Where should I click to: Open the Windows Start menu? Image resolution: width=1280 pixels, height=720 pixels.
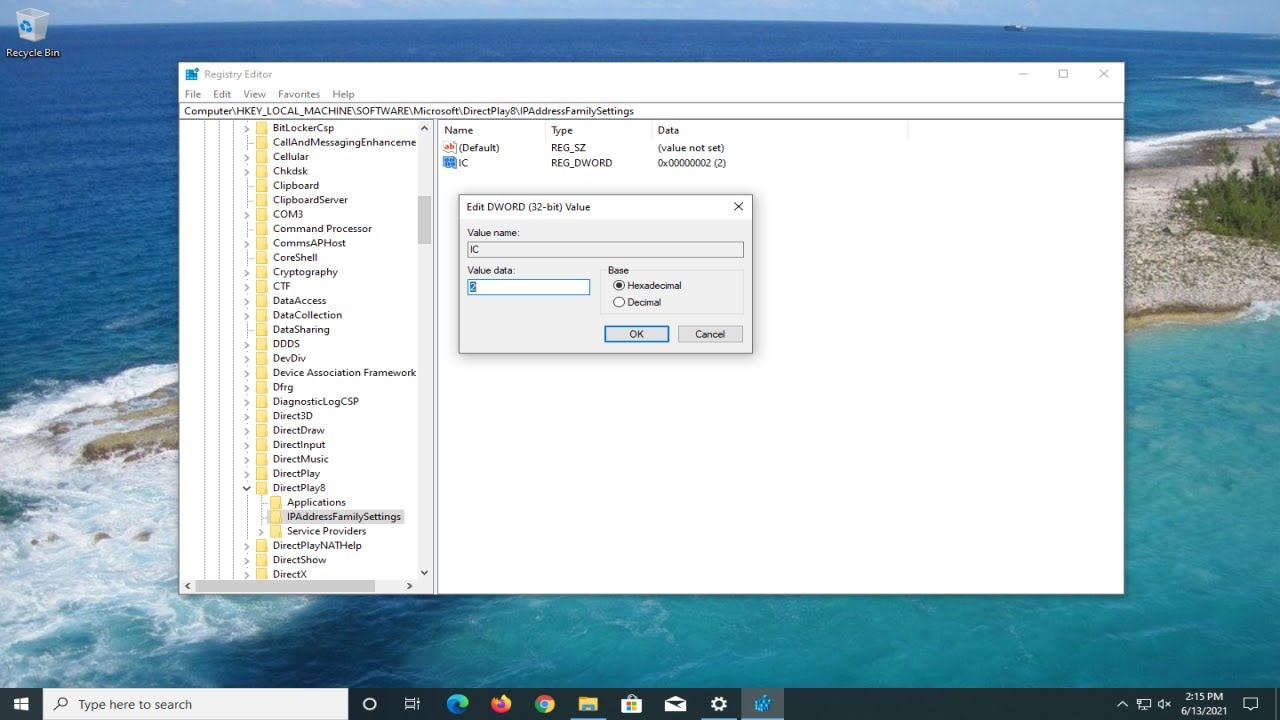[21, 704]
